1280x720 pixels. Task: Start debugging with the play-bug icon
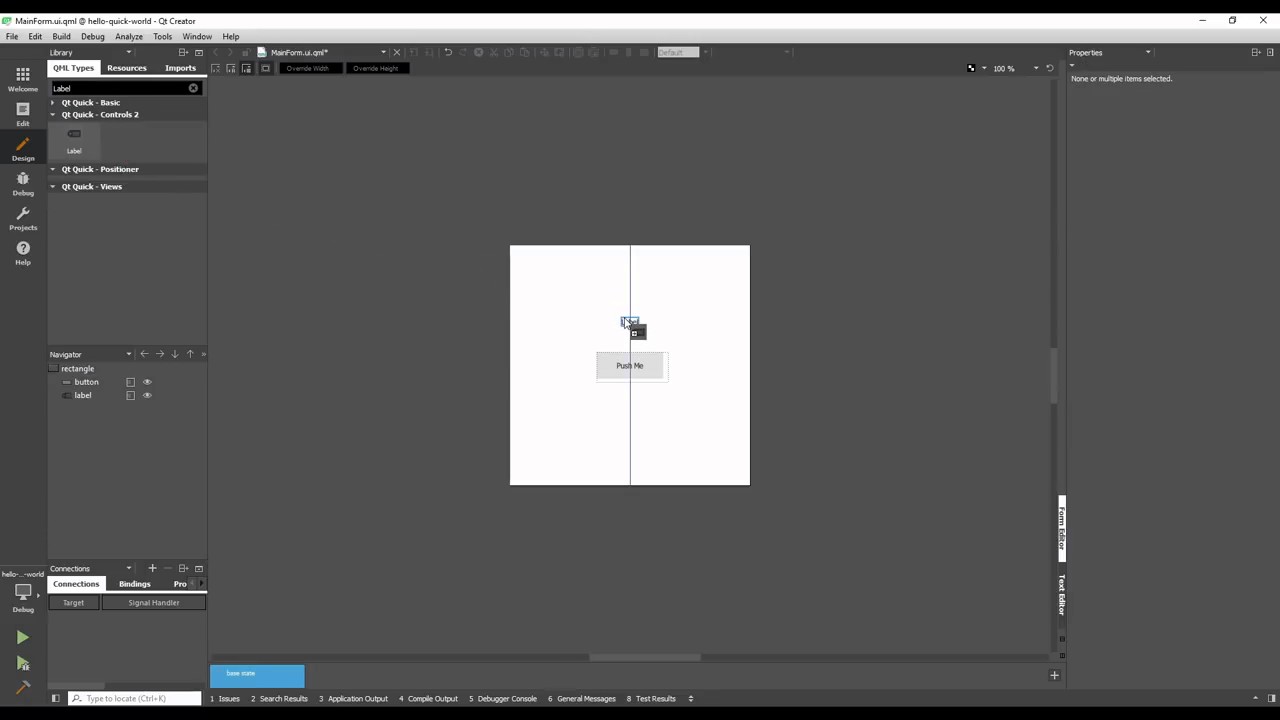pos(22,663)
